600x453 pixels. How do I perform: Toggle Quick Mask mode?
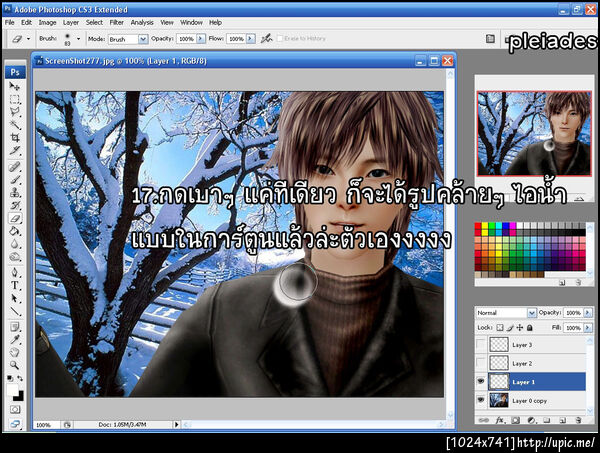click(x=15, y=410)
